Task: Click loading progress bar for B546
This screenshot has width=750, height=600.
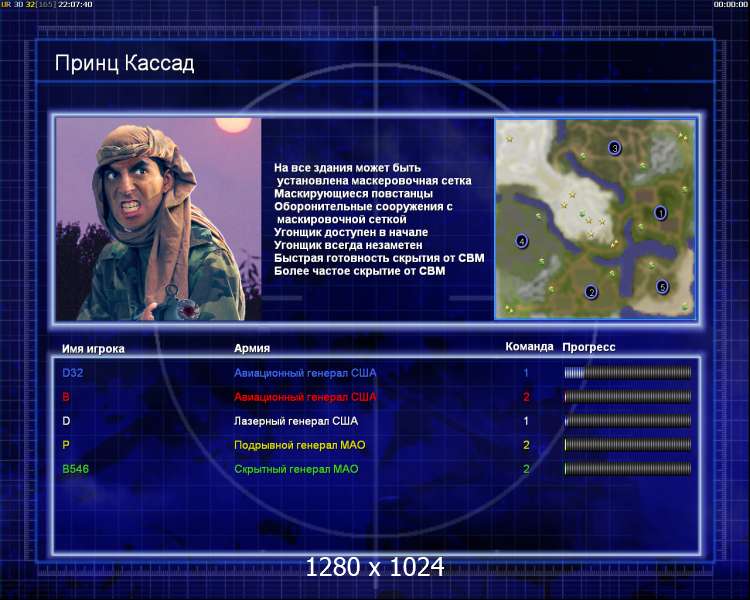Action: [628, 469]
